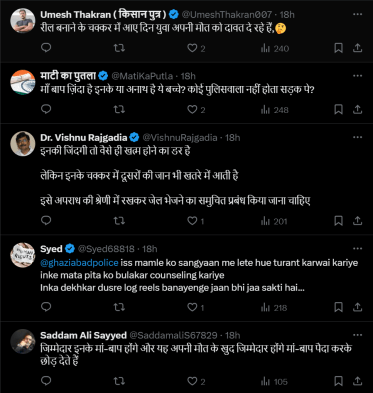Retweet the माटी का पुतला post

pyautogui.click(x=119, y=109)
